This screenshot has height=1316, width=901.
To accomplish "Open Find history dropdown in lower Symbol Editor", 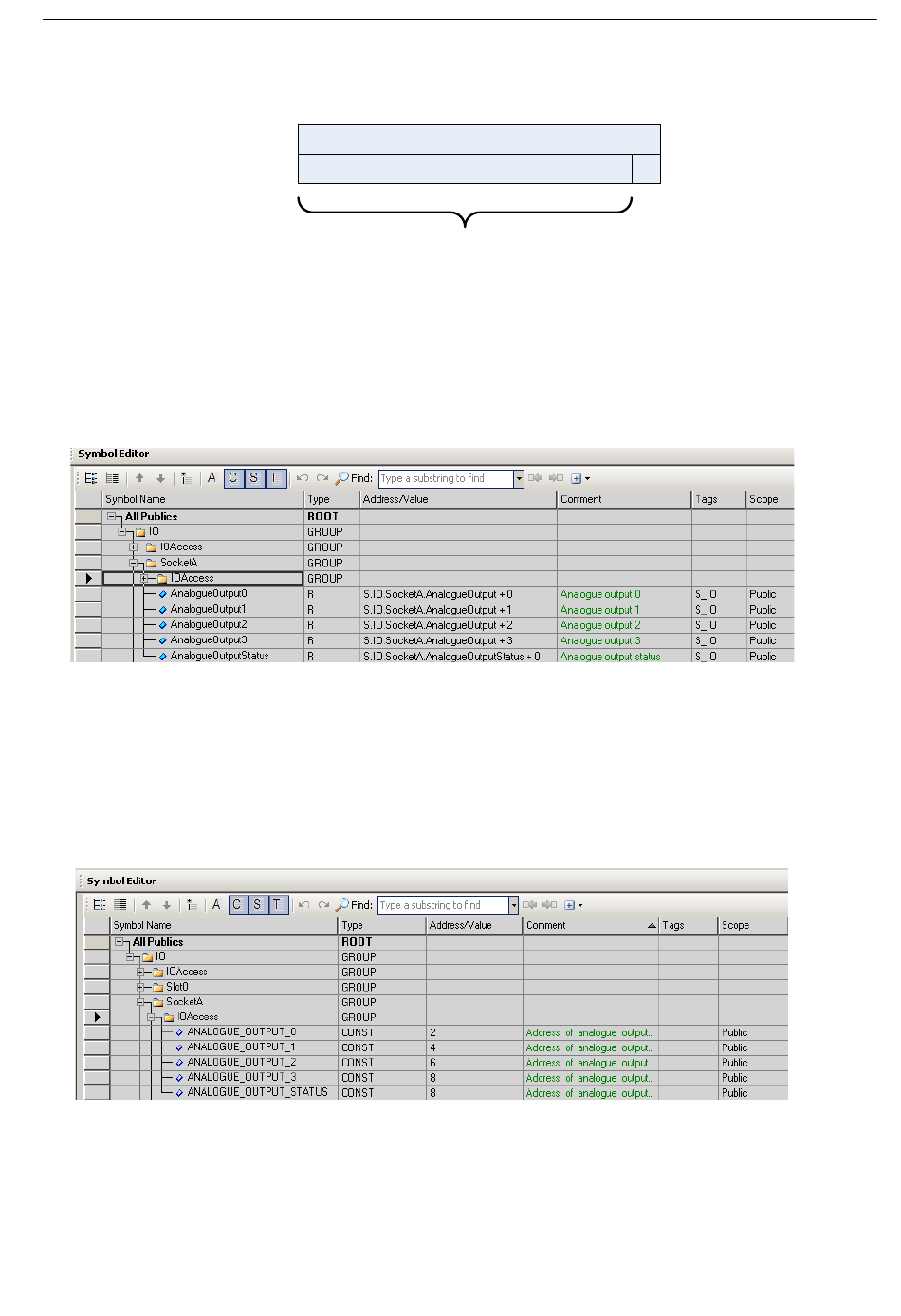I will (514, 905).
